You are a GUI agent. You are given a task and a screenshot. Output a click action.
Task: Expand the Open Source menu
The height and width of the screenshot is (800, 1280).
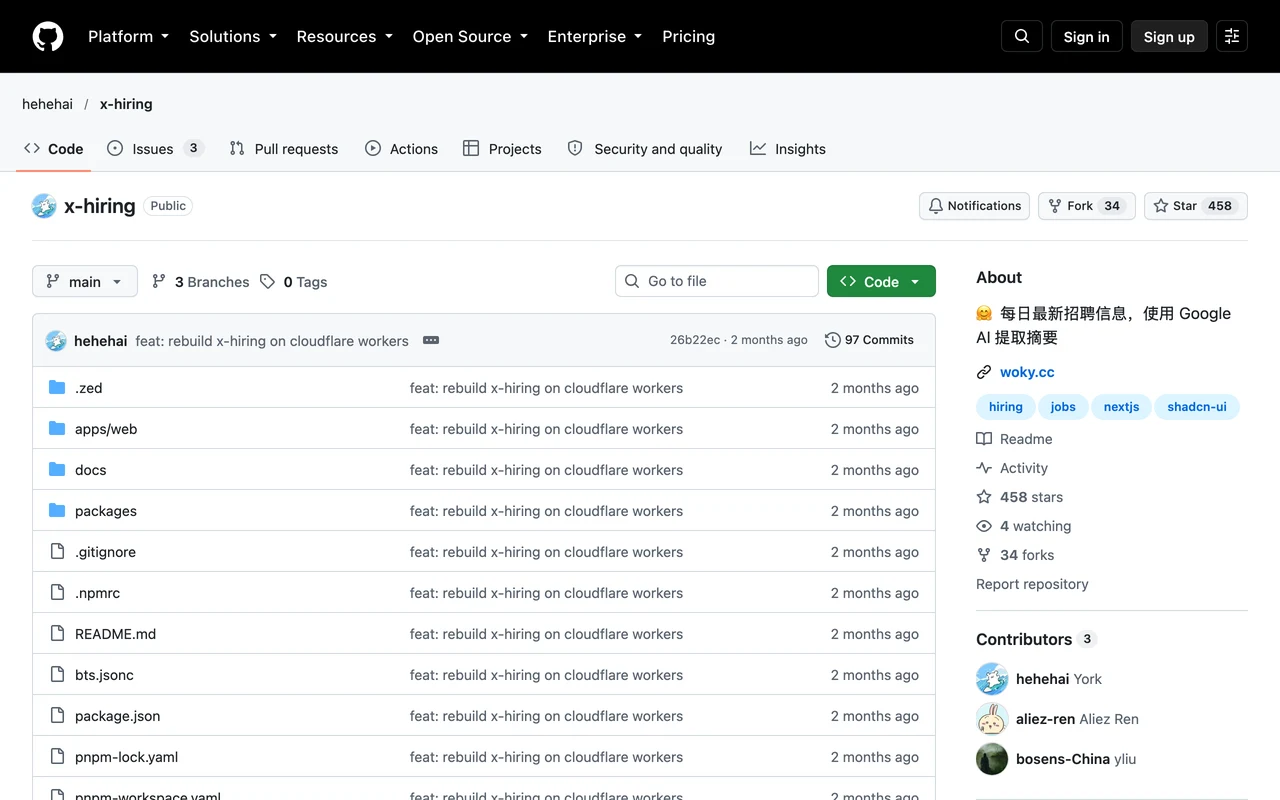470,36
